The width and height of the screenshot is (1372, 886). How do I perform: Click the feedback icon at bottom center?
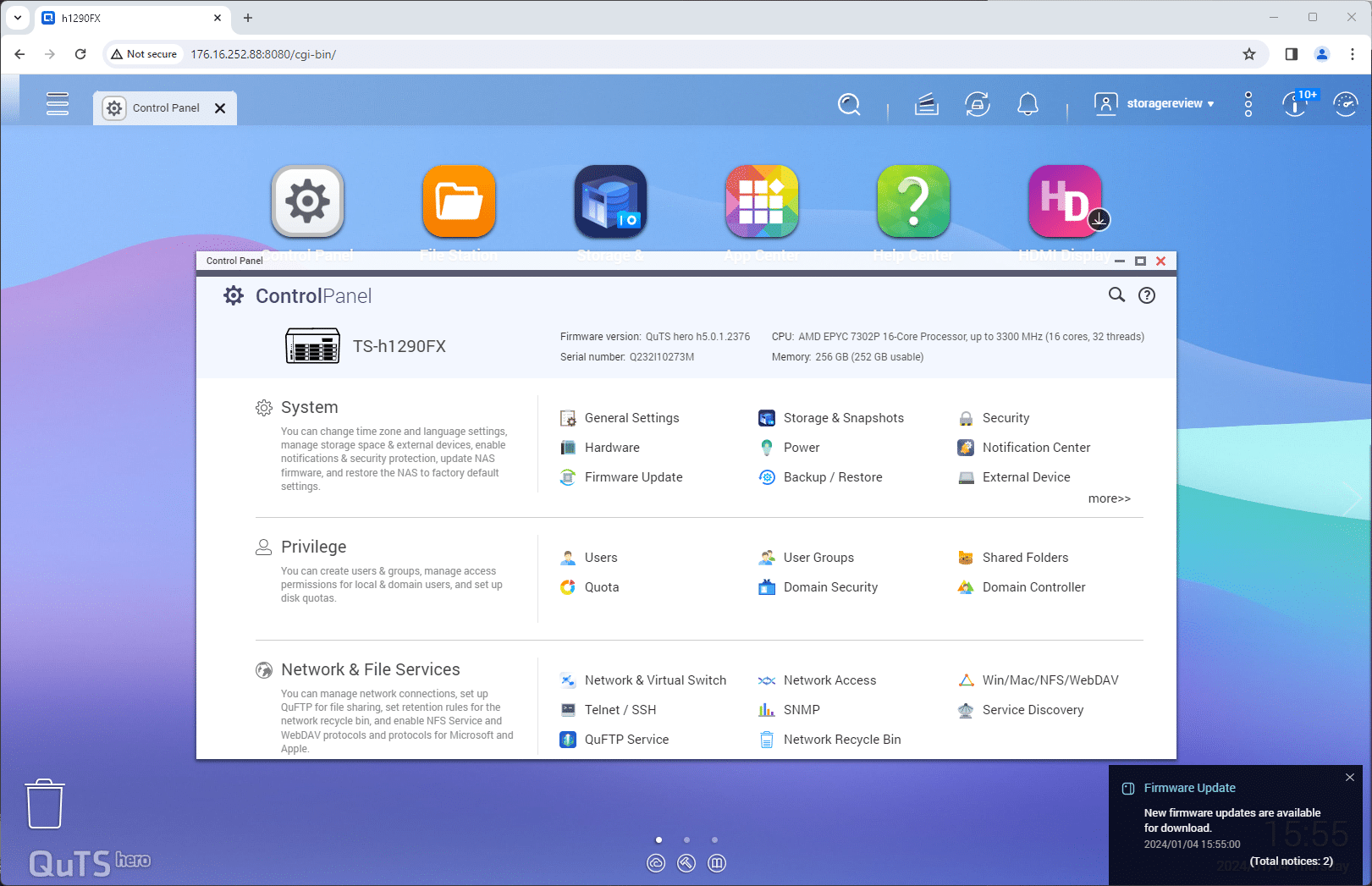pos(717,863)
